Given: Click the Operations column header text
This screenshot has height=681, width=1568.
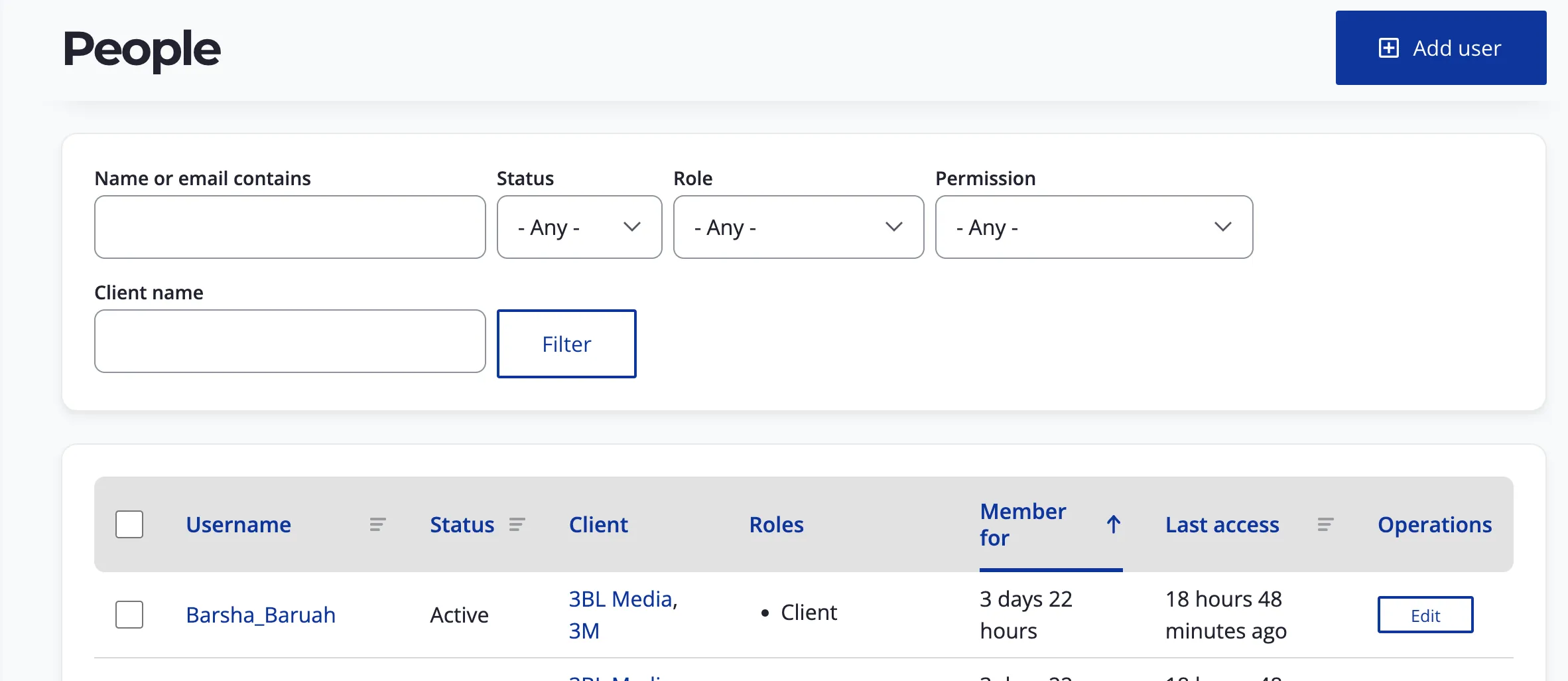Looking at the screenshot, I should pos(1435,524).
